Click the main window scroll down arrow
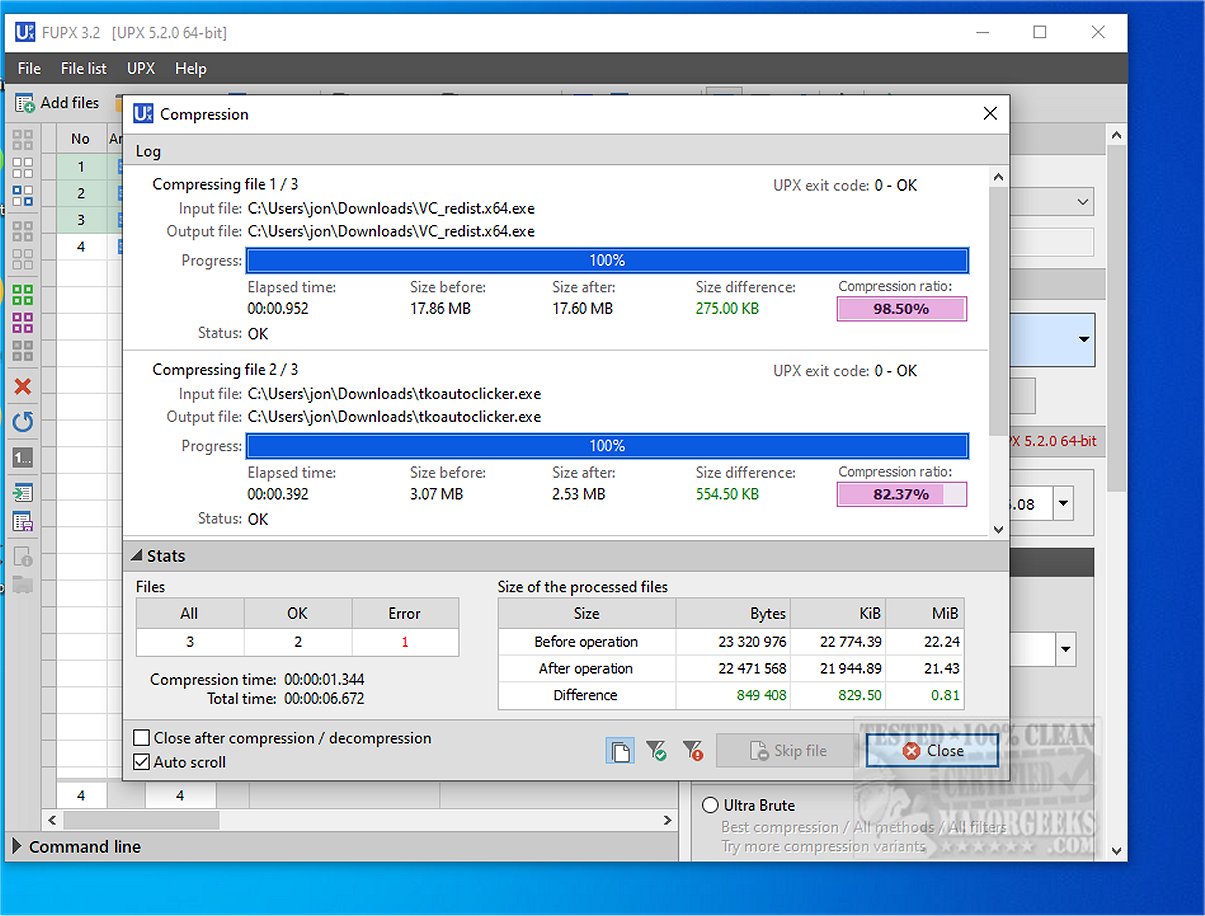The height and width of the screenshot is (916, 1205). click(1117, 850)
